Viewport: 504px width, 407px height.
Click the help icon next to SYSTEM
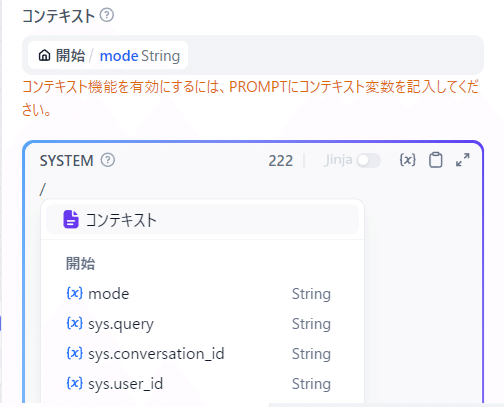point(108,160)
